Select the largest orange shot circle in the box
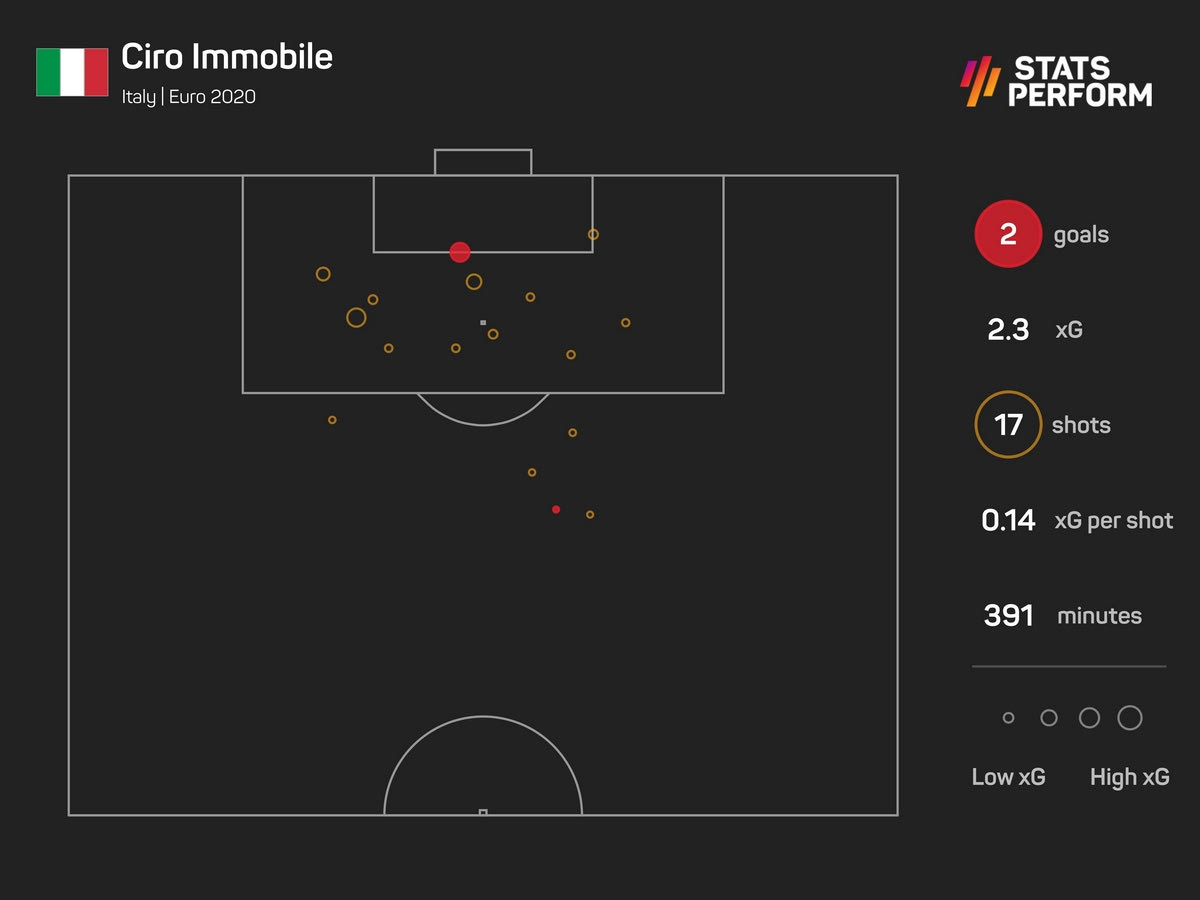Screen dimensions: 1200x900 [356, 317]
